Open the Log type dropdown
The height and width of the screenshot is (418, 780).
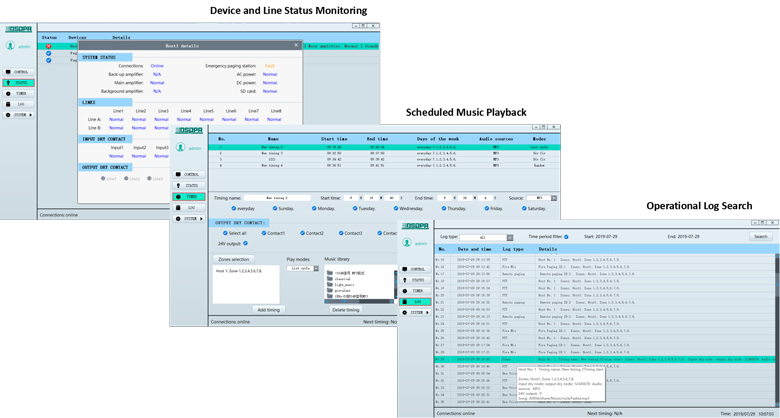[x=509, y=238]
